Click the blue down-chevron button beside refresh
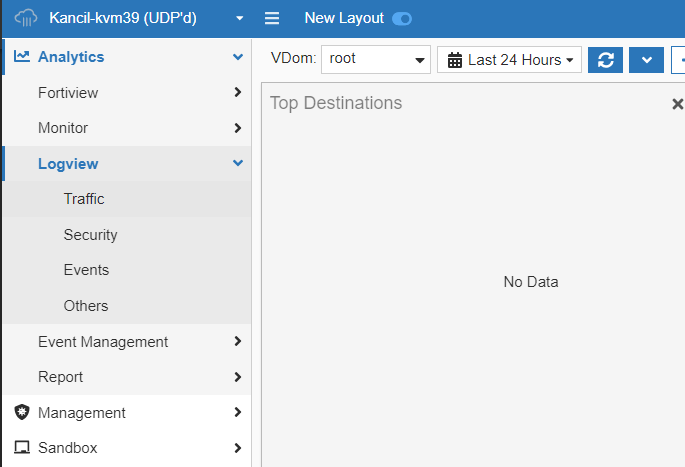Image resolution: width=685 pixels, height=467 pixels. [646, 60]
